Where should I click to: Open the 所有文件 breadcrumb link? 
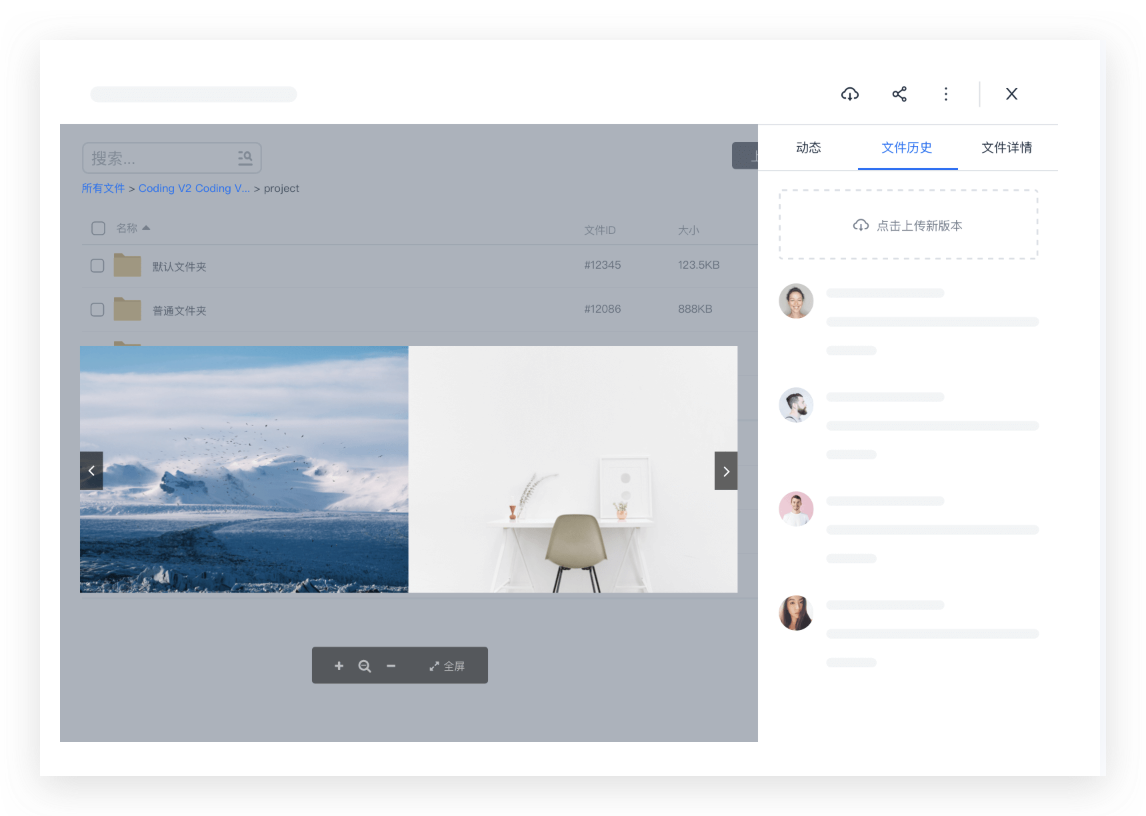click(x=103, y=188)
